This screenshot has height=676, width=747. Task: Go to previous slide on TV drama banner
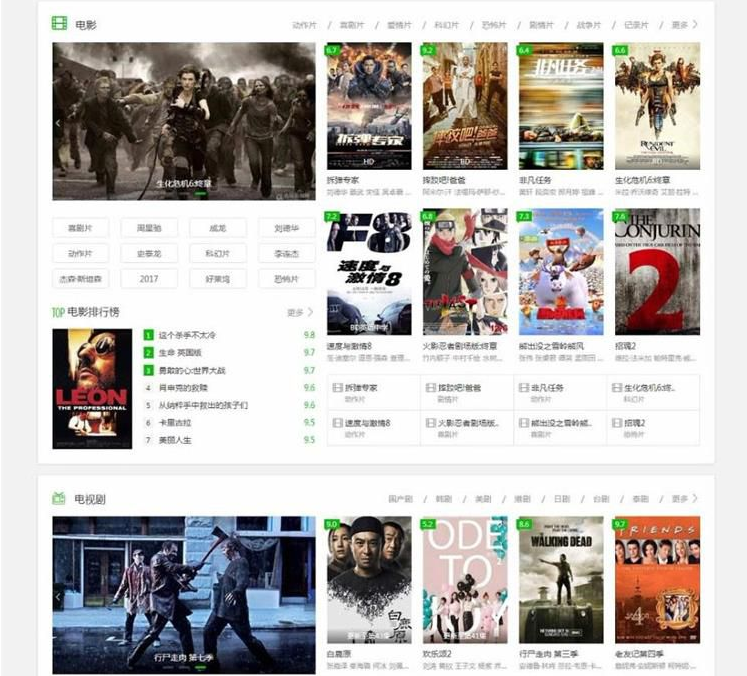point(58,596)
